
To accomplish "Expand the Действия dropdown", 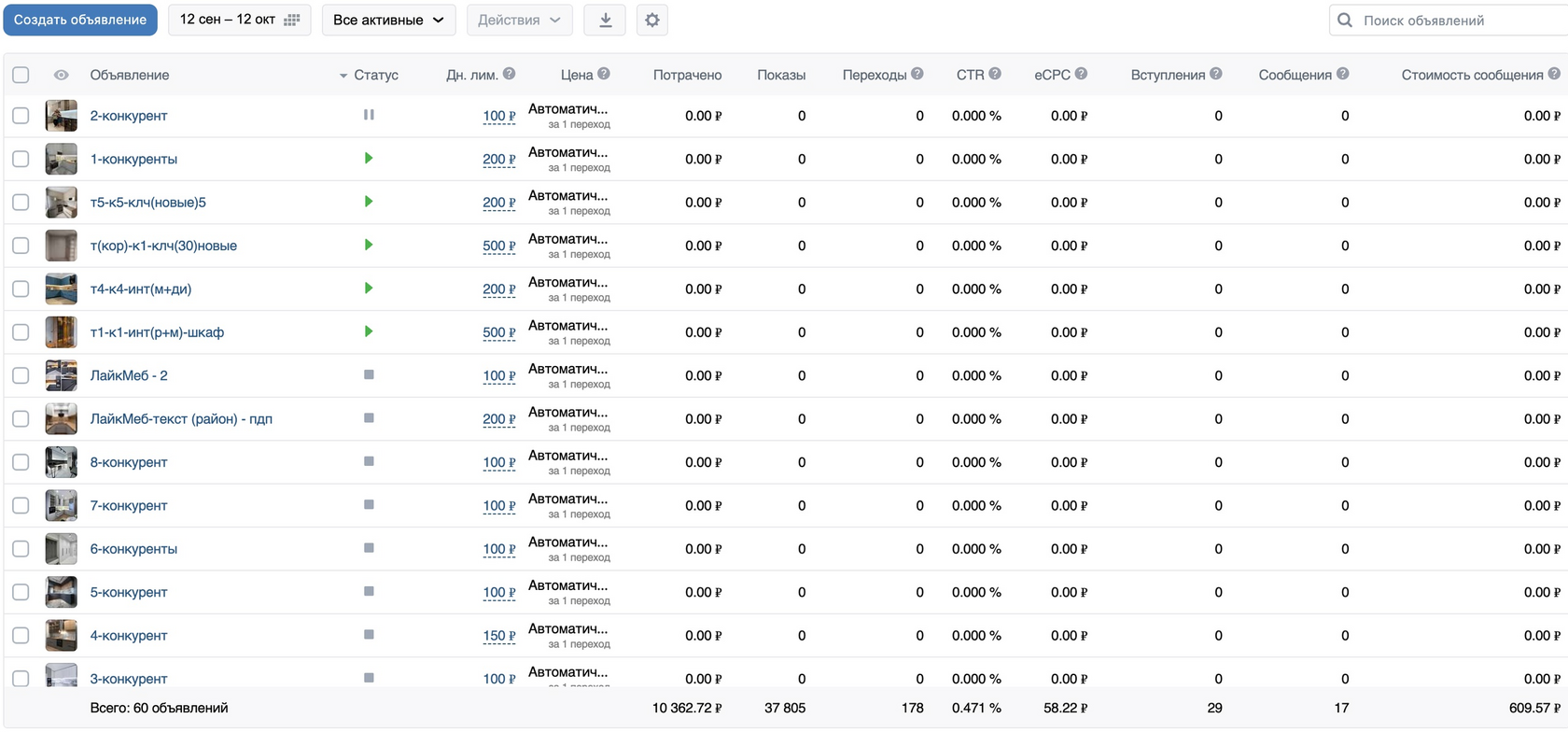I will pos(519,20).
